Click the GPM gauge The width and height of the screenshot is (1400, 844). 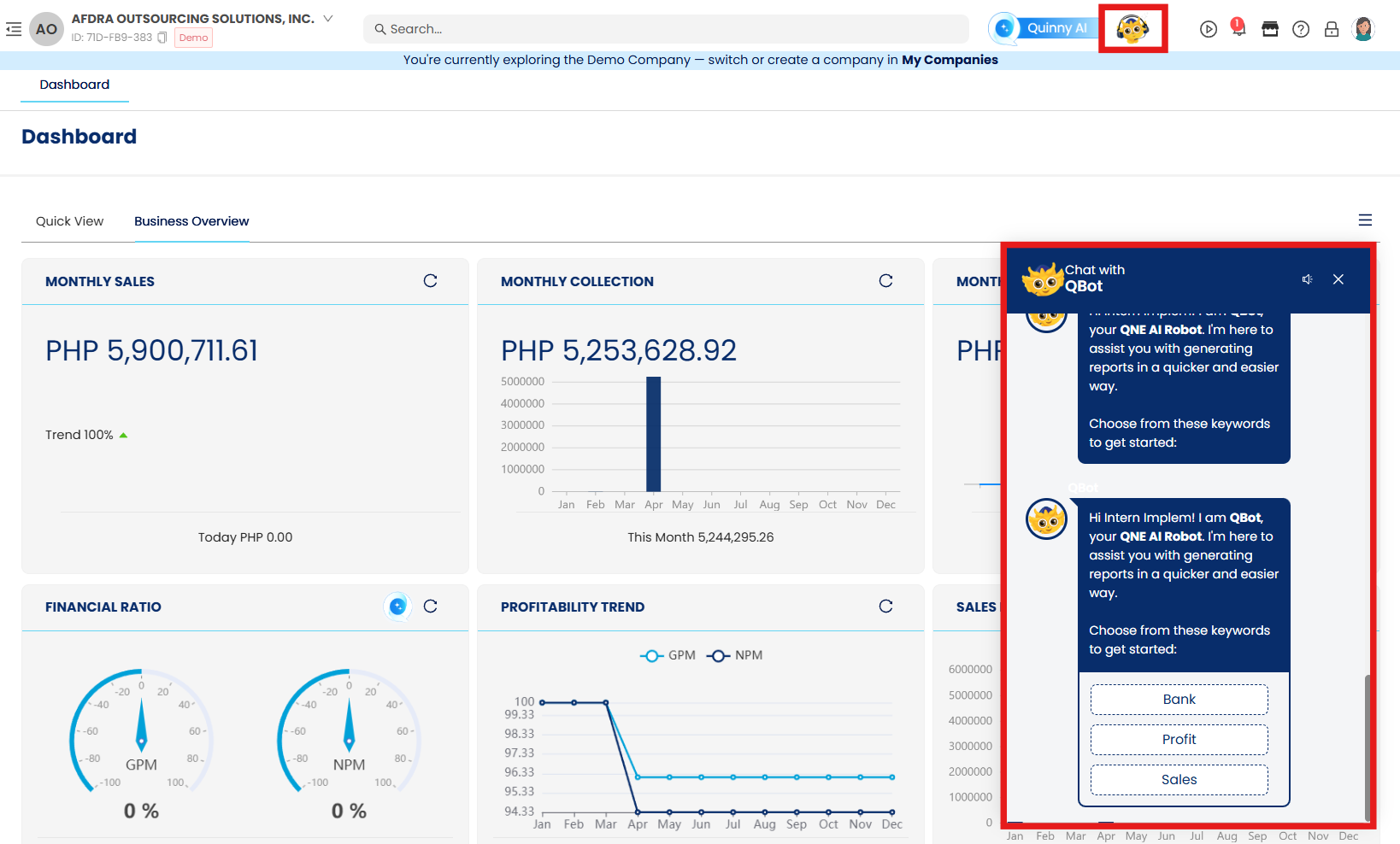click(141, 730)
